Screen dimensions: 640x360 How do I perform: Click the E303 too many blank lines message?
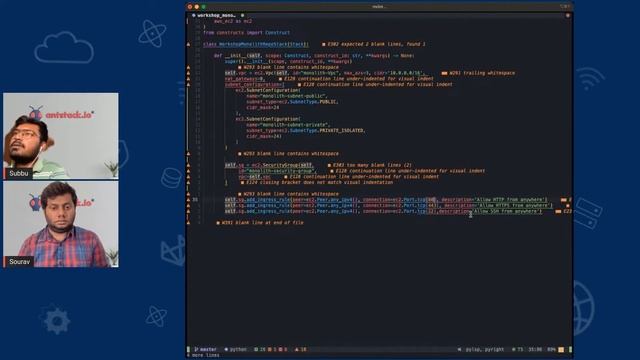tap(369, 165)
